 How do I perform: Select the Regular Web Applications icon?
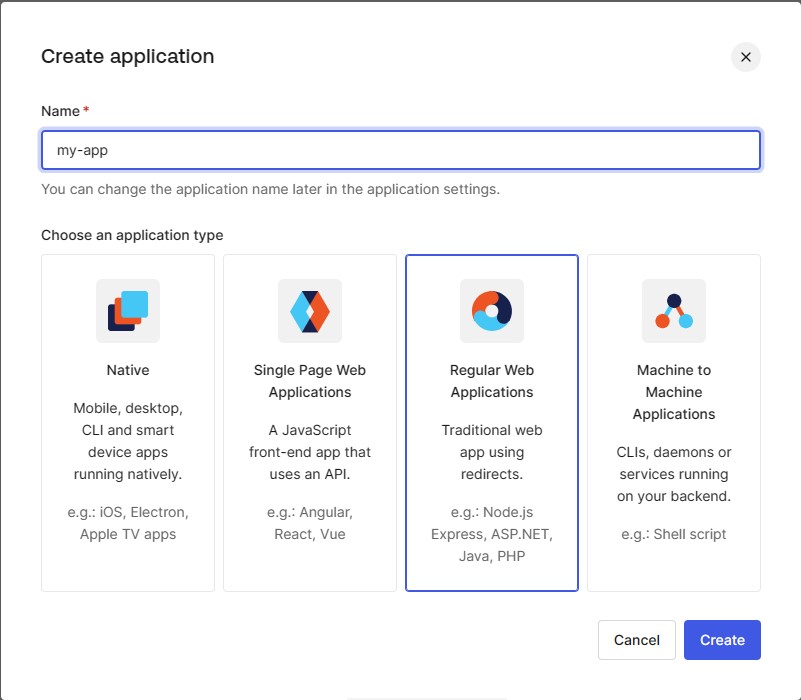(x=491, y=311)
